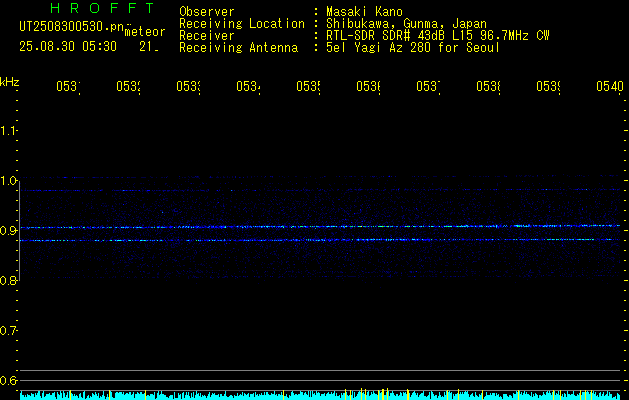Image resolution: width=629 pixels, height=400 pixels.
Task: Click the 'Observer' field label
Action: pos(207,12)
